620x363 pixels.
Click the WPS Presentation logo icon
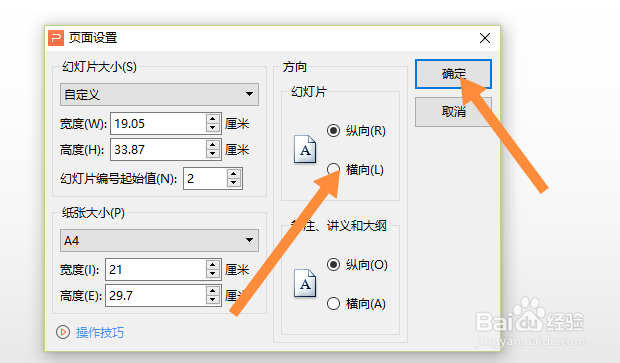click(56, 38)
